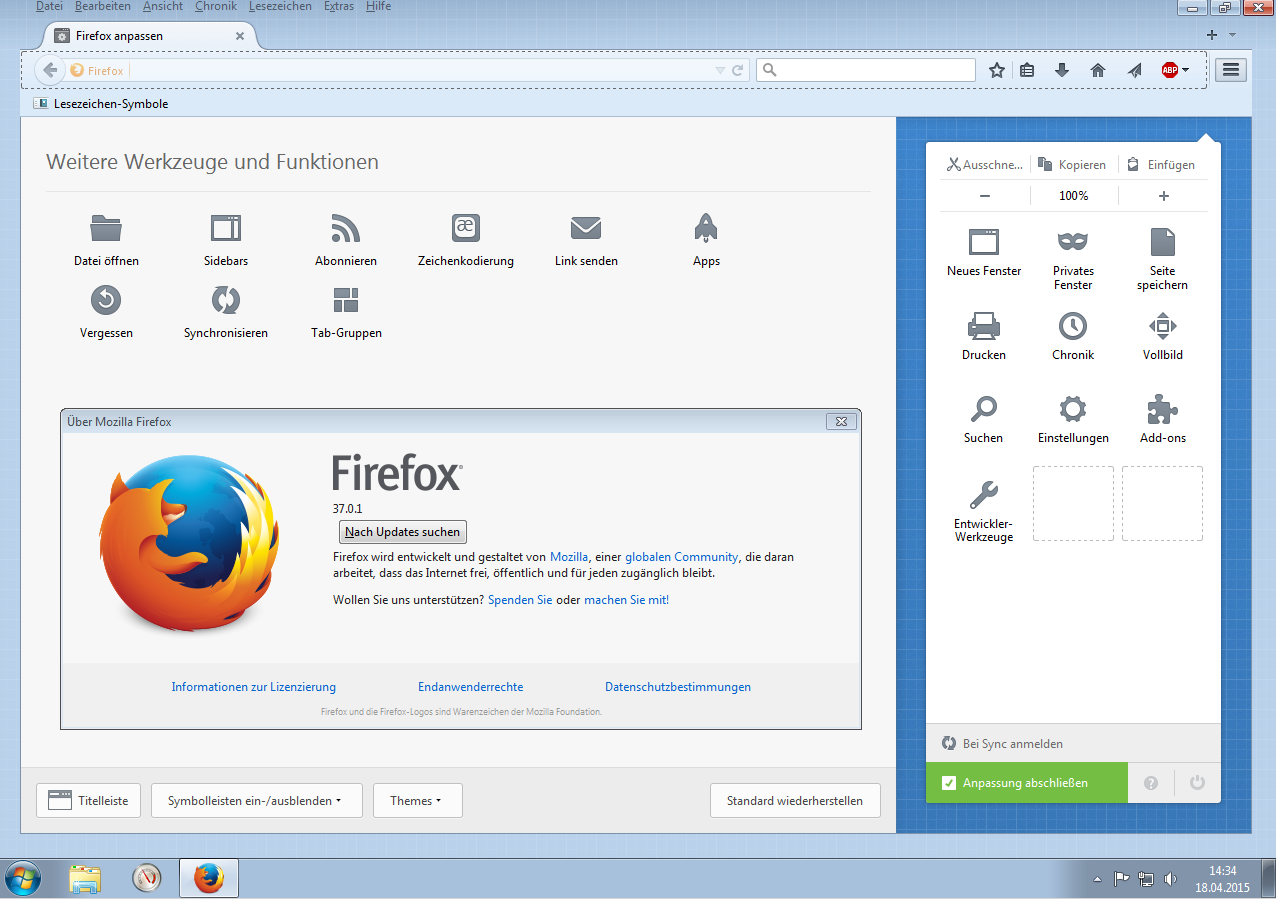Open the Hilfe menu
1276x899 pixels.
coord(378,6)
